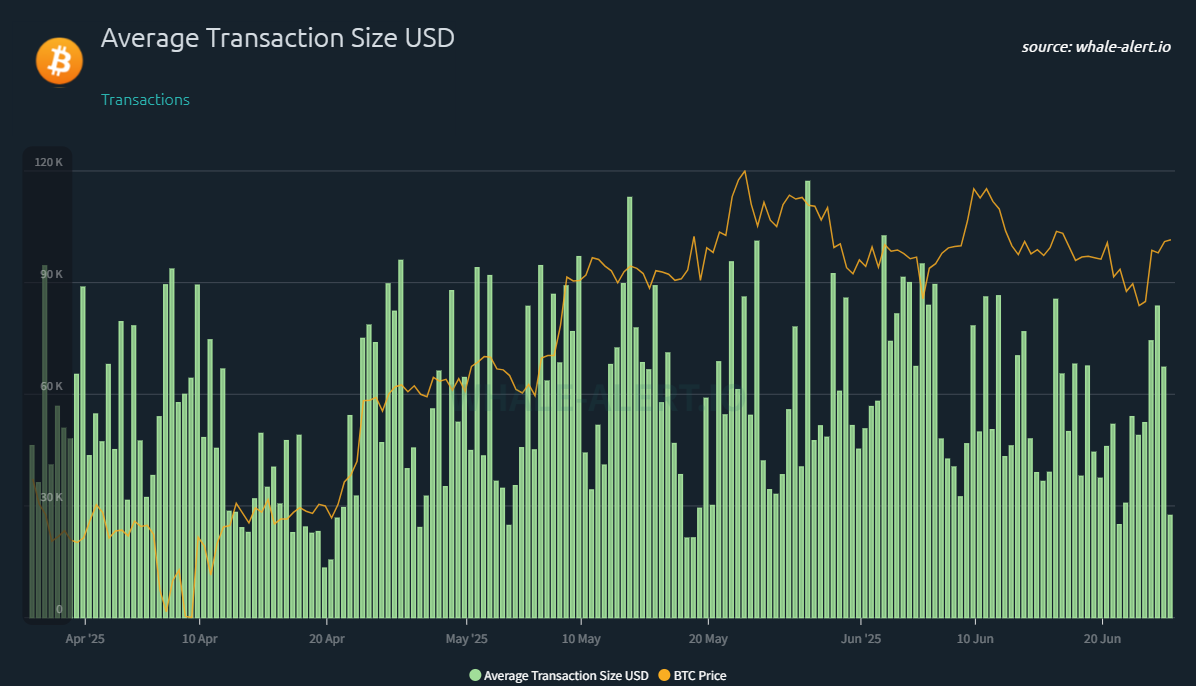Click the 20 May x-axis marker
The height and width of the screenshot is (686, 1196).
click(x=708, y=639)
